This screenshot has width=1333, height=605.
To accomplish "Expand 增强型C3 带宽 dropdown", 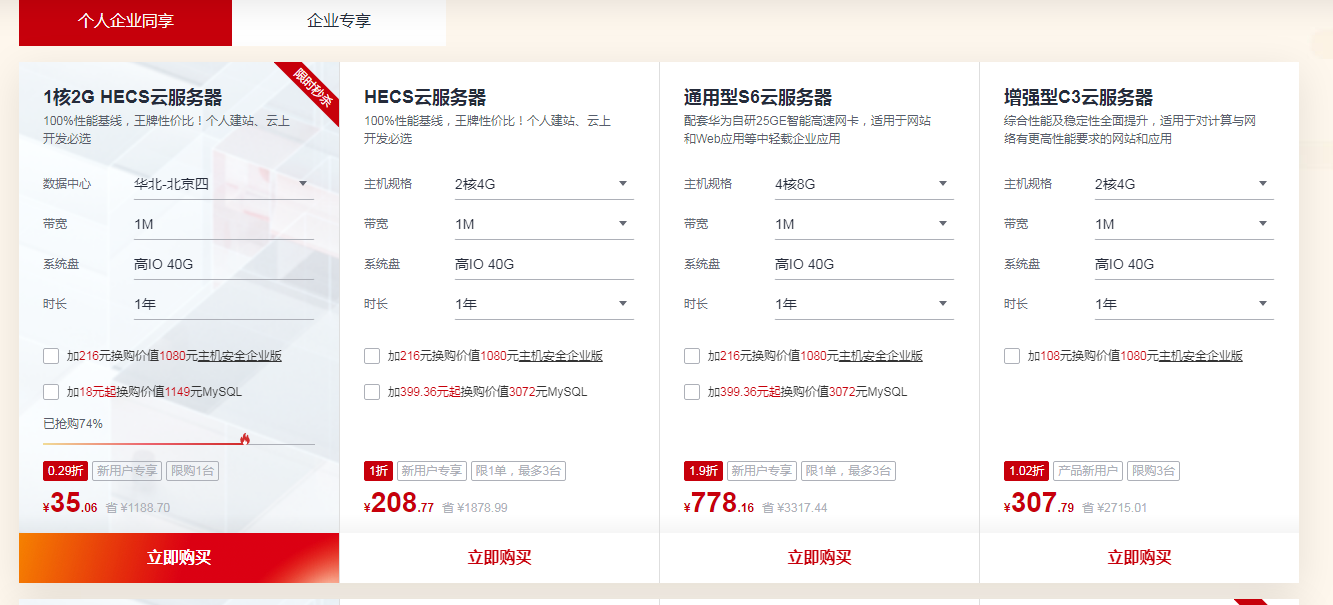I will tap(1184, 224).
